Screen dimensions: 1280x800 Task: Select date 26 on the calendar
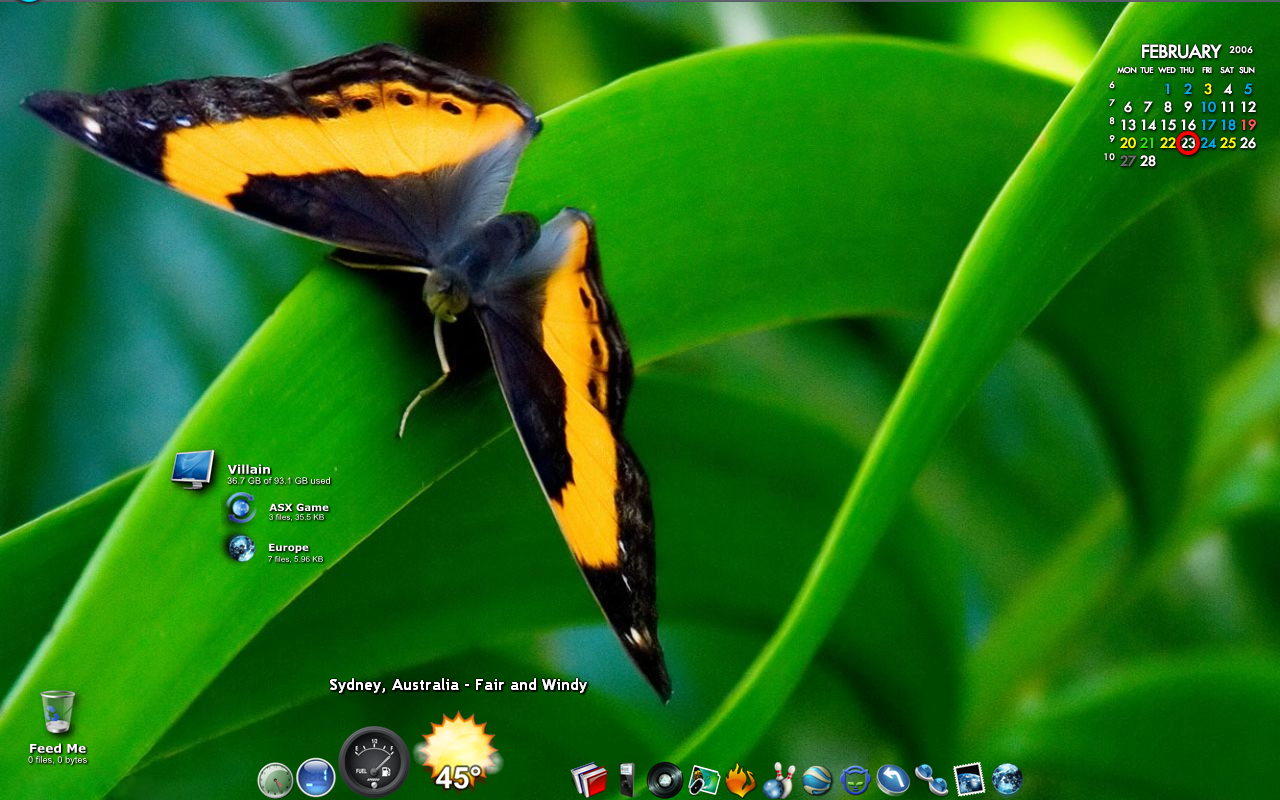coord(1248,143)
